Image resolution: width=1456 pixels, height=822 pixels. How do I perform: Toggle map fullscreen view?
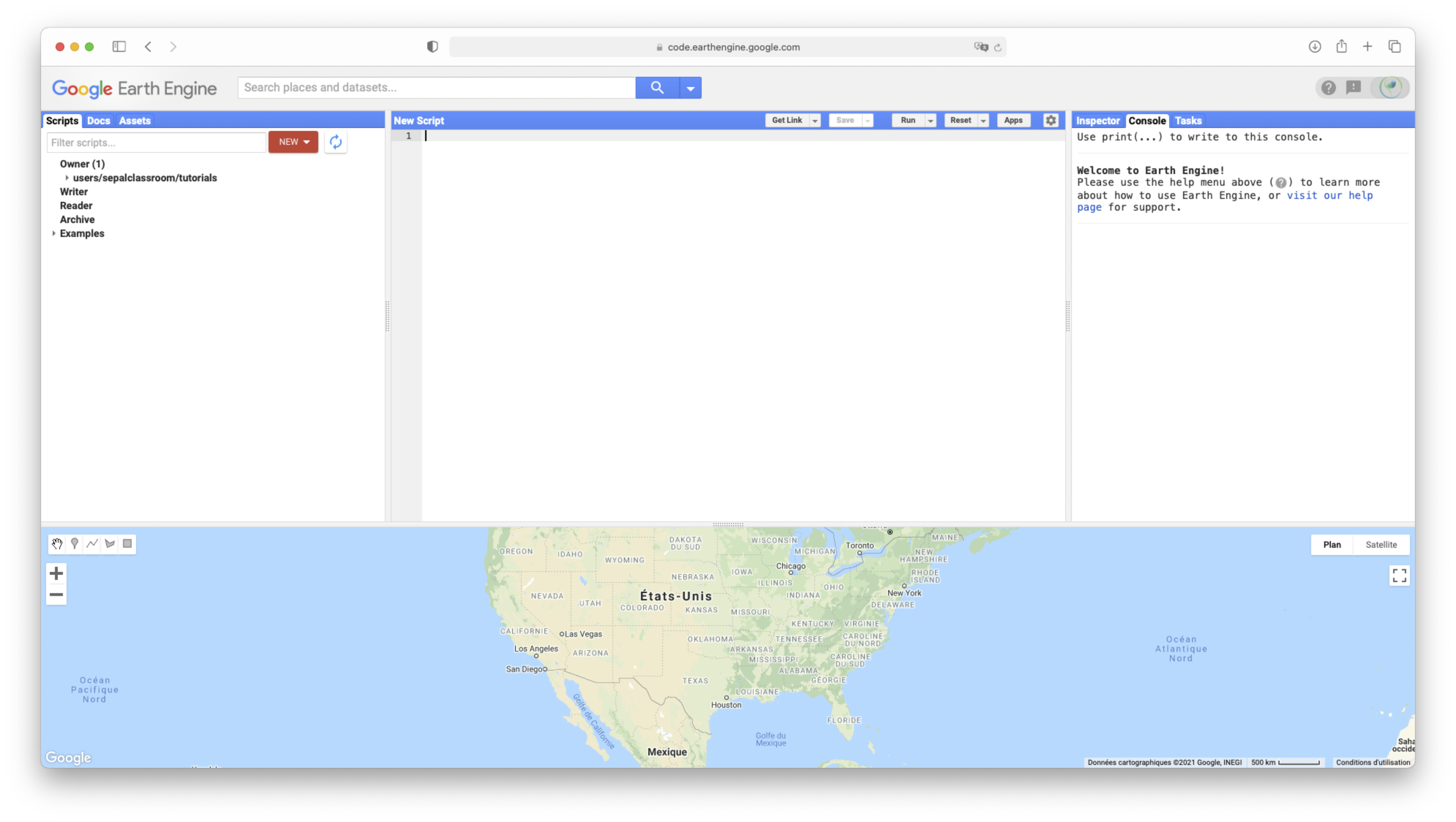(x=1399, y=575)
